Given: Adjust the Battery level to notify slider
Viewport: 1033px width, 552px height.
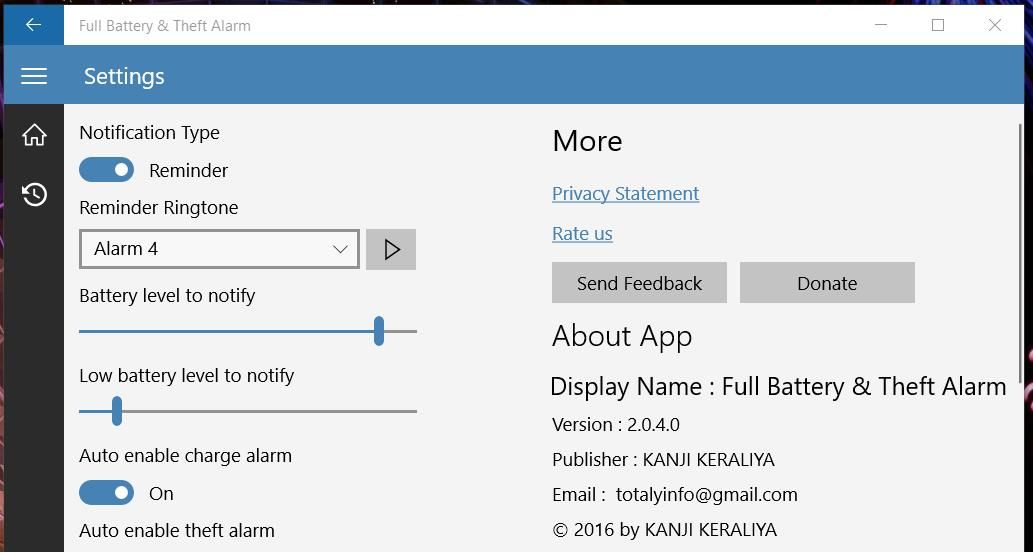Looking at the screenshot, I should [248, 331].
